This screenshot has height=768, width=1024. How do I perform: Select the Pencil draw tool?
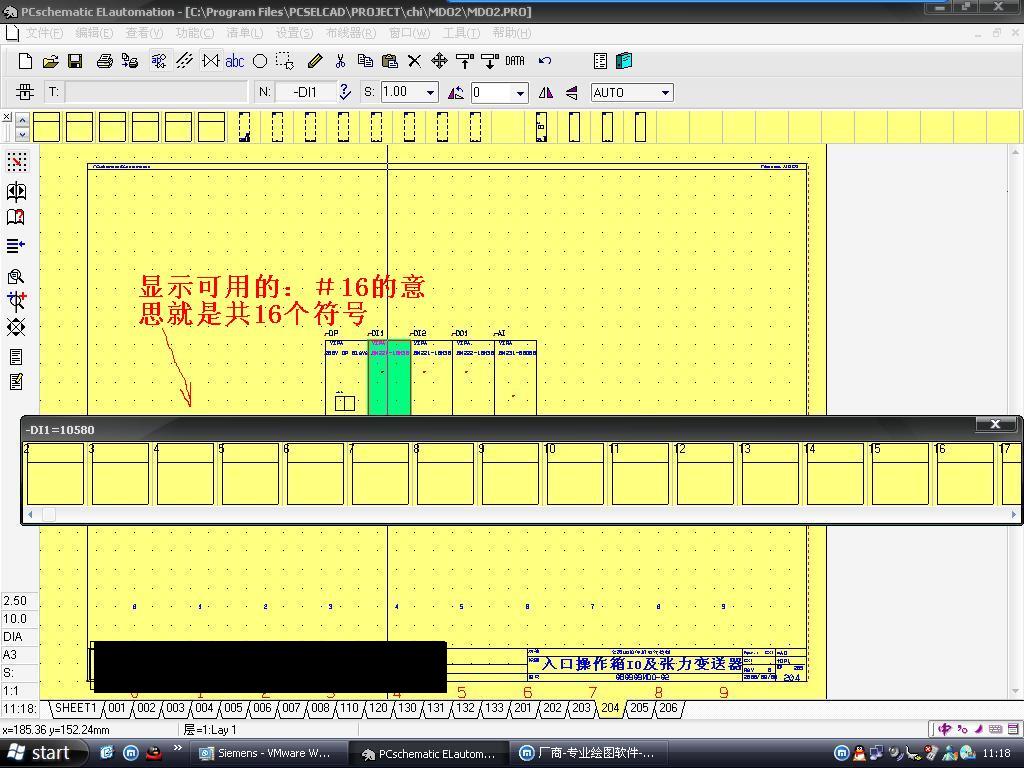(315, 61)
